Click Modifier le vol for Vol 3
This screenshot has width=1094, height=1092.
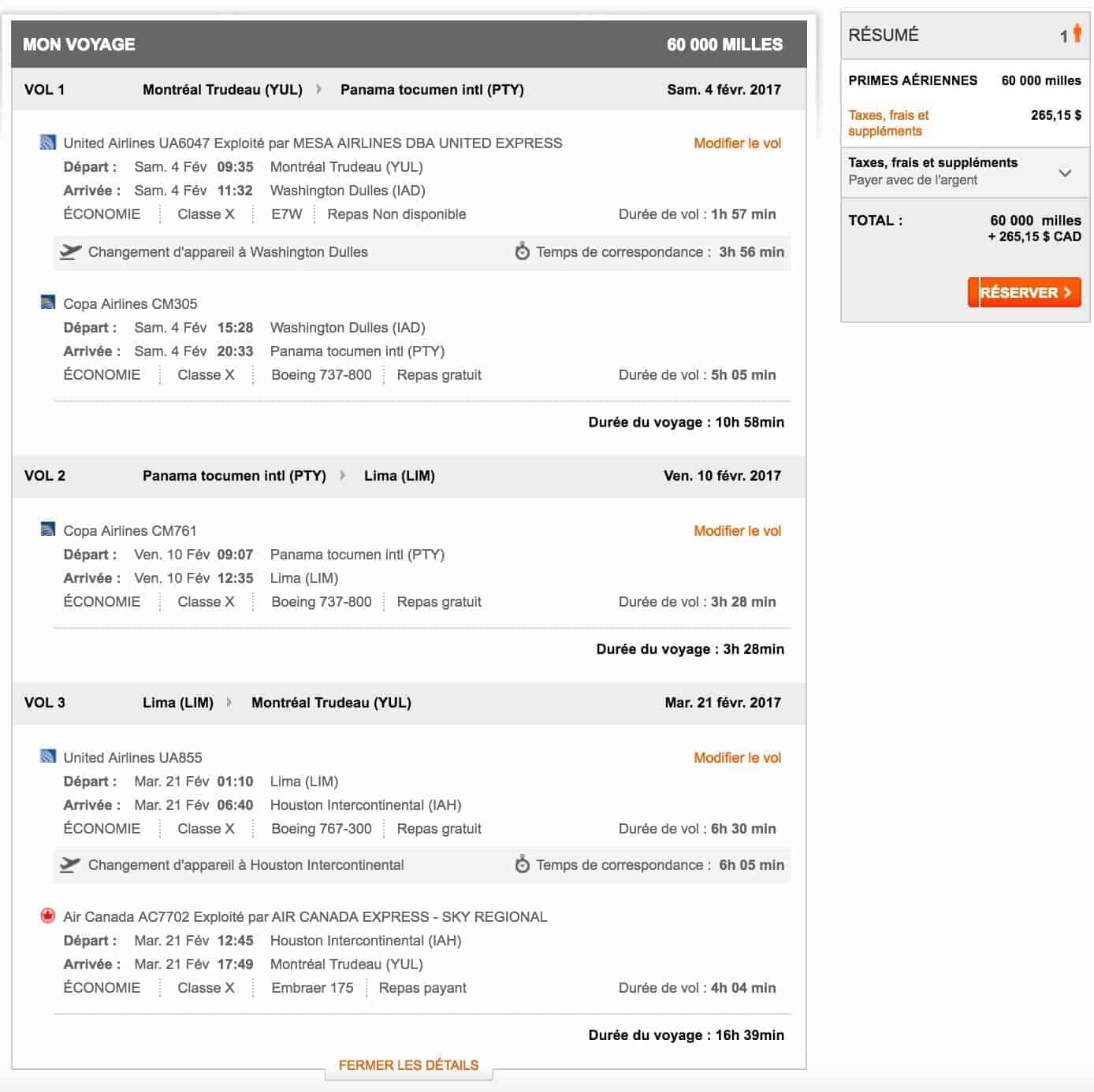pyautogui.click(x=737, y=758)
